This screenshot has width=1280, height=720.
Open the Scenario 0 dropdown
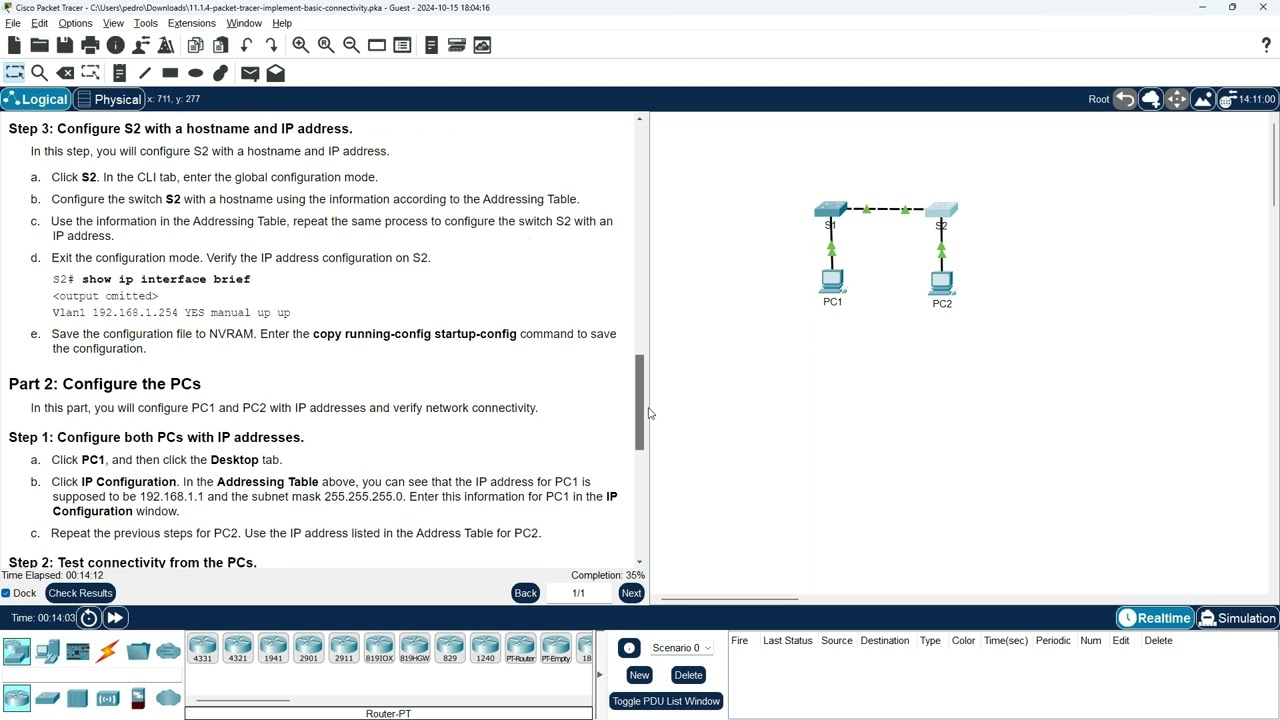(x=681, y=648)
